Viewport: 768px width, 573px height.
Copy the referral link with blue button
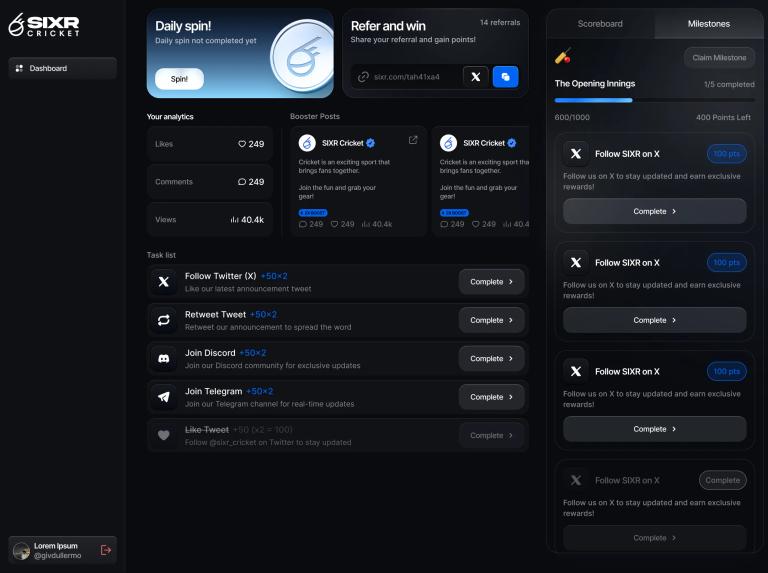(505, 77)
